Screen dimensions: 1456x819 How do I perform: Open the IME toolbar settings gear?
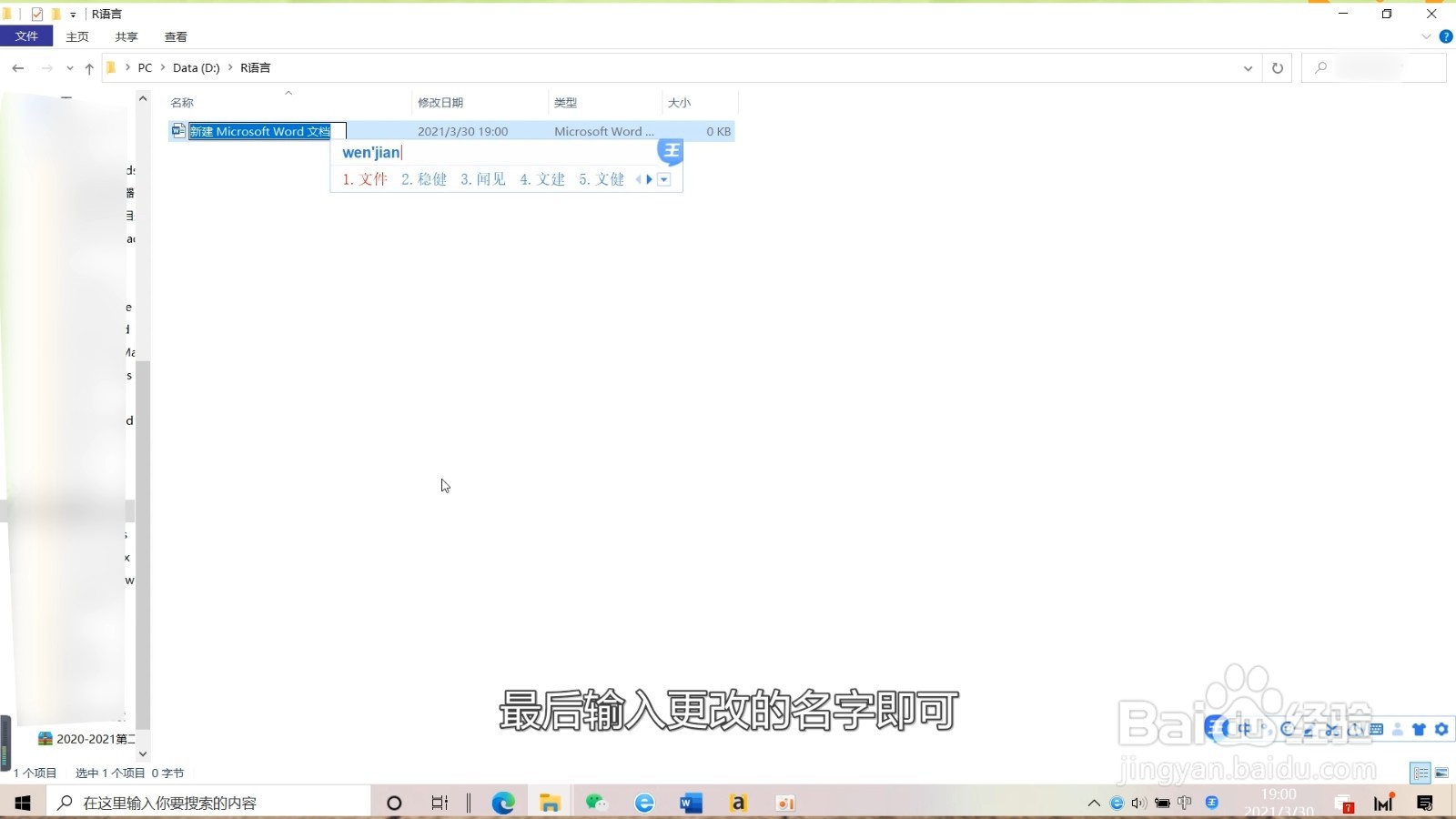point(1441,729)
